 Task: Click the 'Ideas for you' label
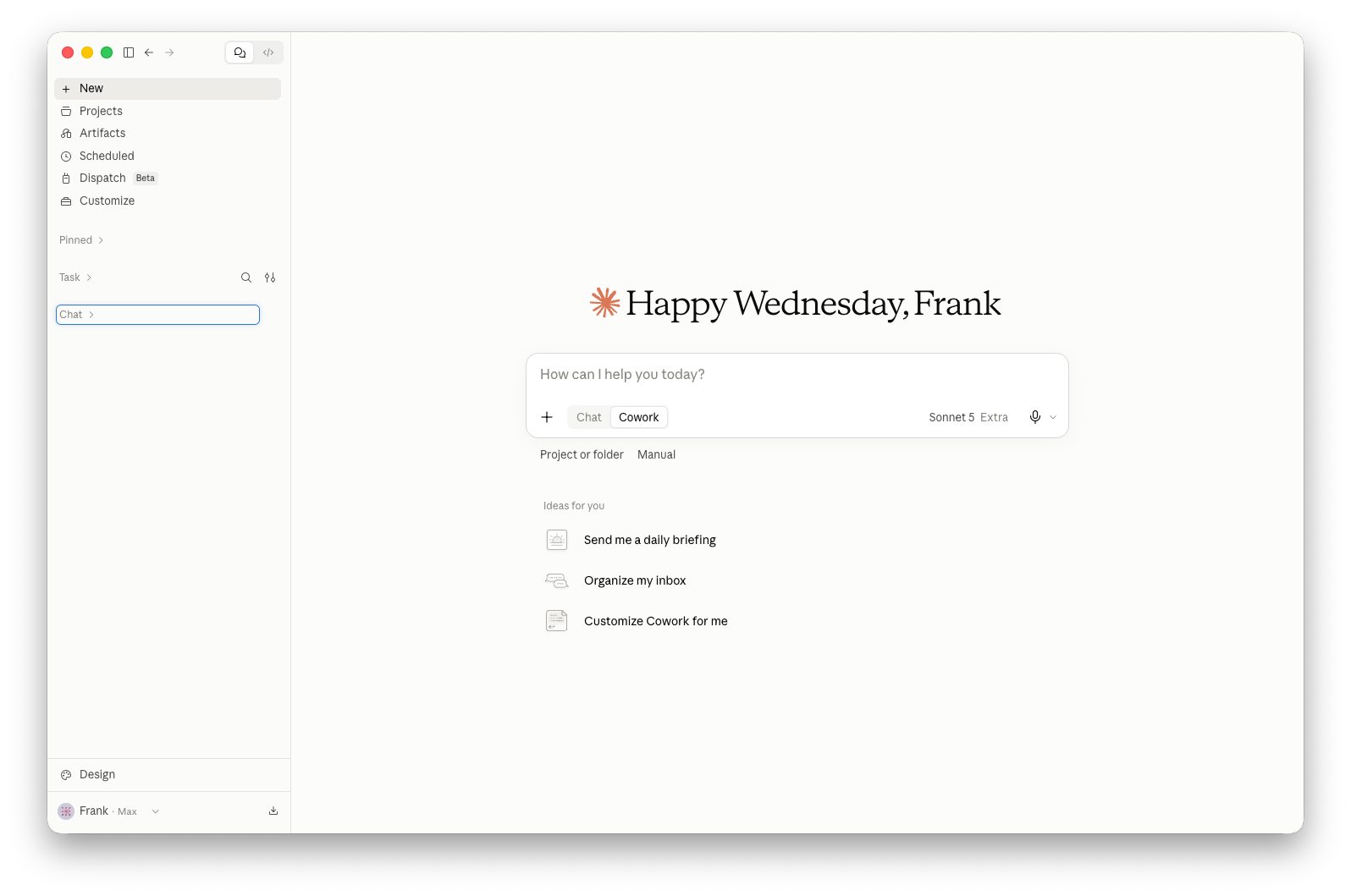574,506
